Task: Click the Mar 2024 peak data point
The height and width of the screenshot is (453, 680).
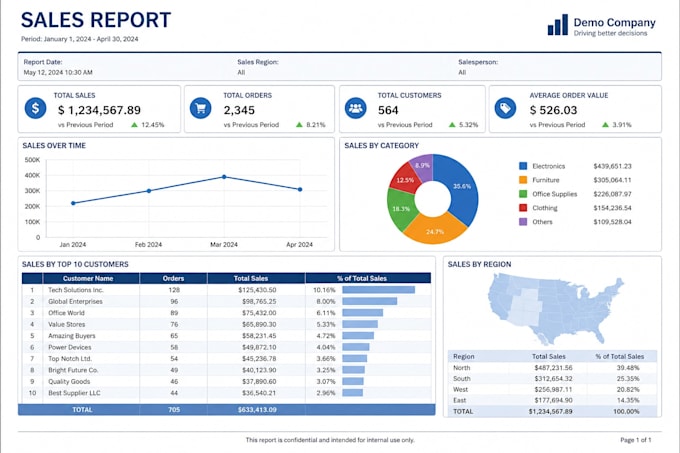Action: (x=224, y=177)
